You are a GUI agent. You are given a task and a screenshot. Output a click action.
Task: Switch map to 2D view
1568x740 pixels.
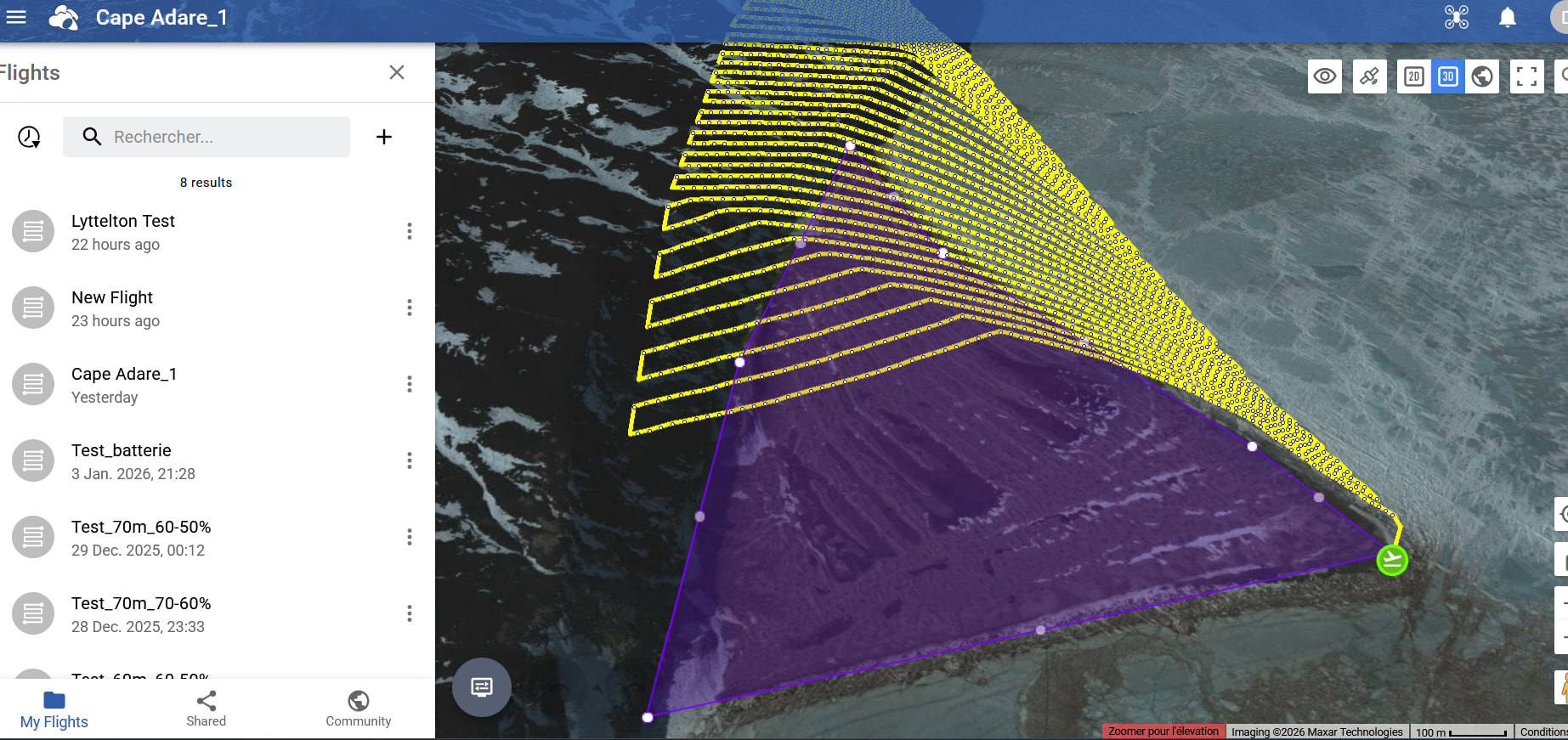tap(1413, 76)
